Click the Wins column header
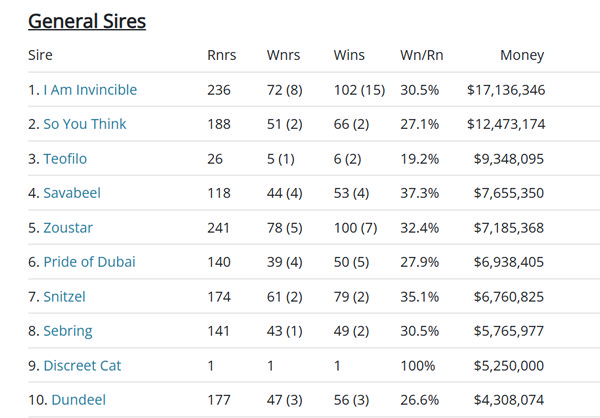 [349, 55]
